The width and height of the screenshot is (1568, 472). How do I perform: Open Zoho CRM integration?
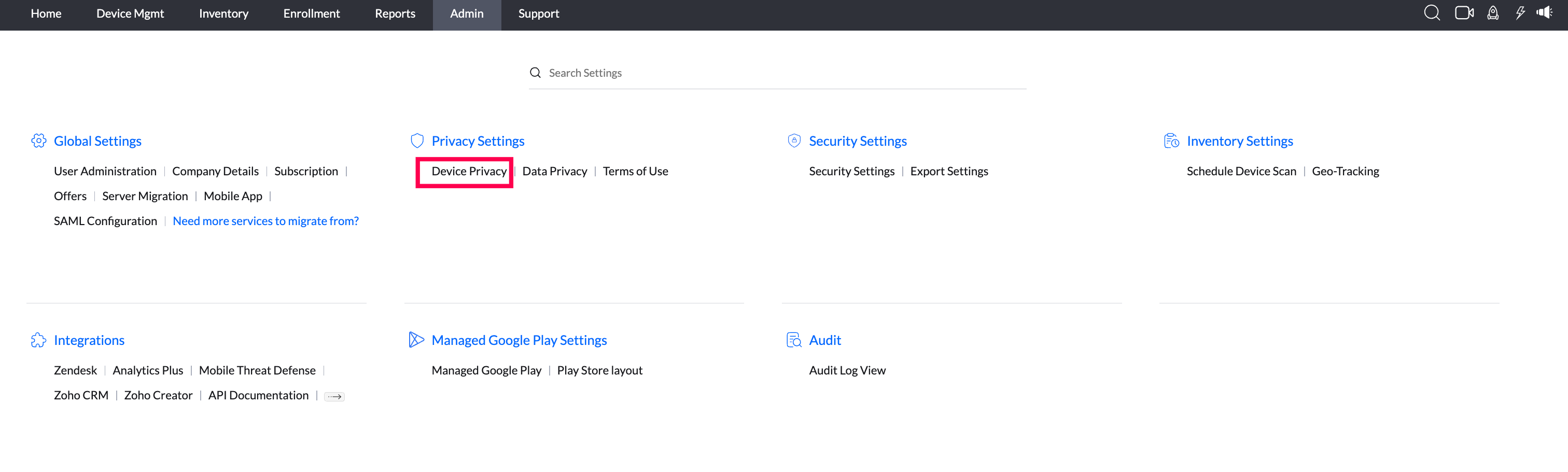point(81,395)
